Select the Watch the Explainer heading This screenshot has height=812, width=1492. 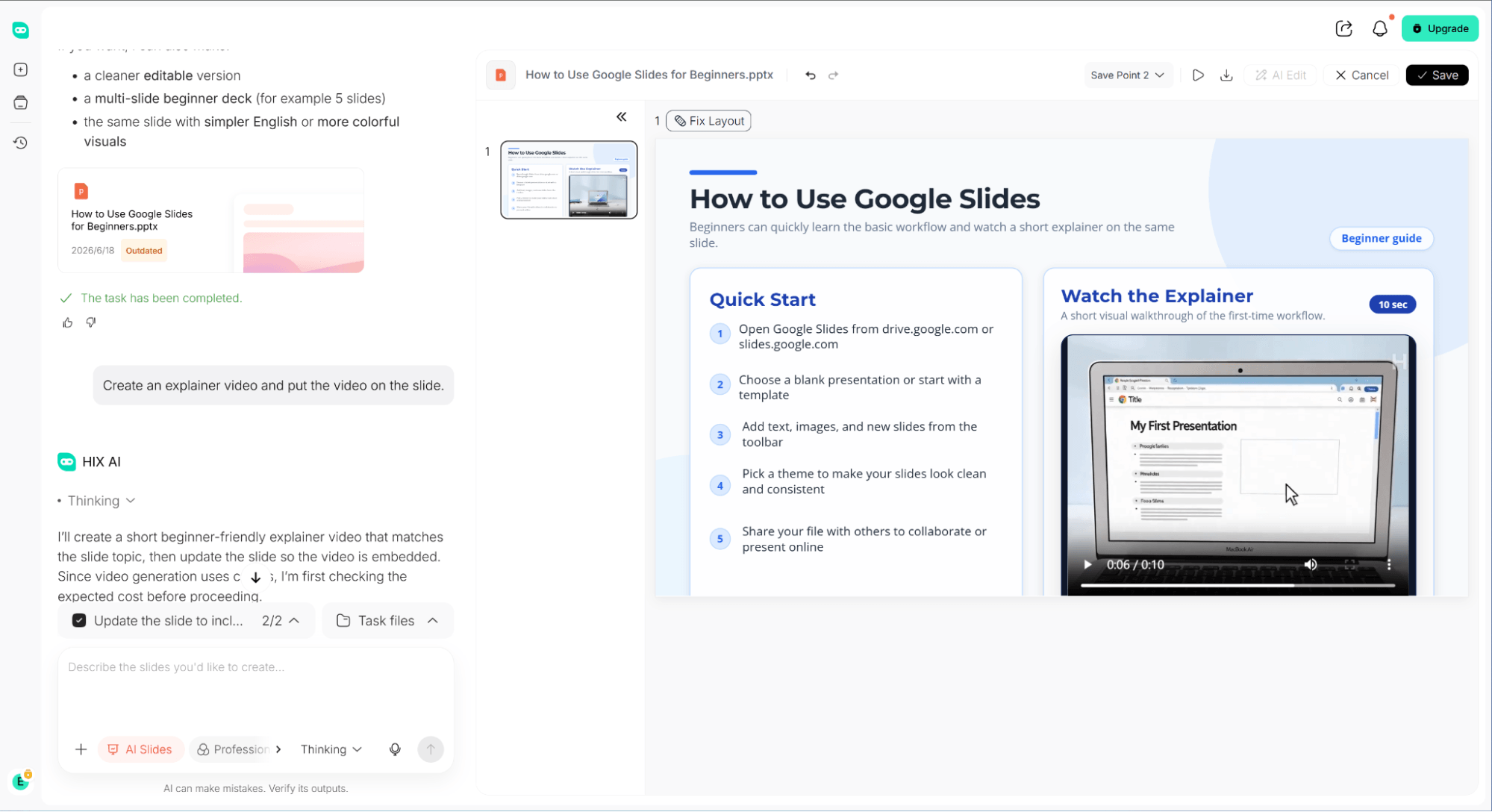point(1157,296)
